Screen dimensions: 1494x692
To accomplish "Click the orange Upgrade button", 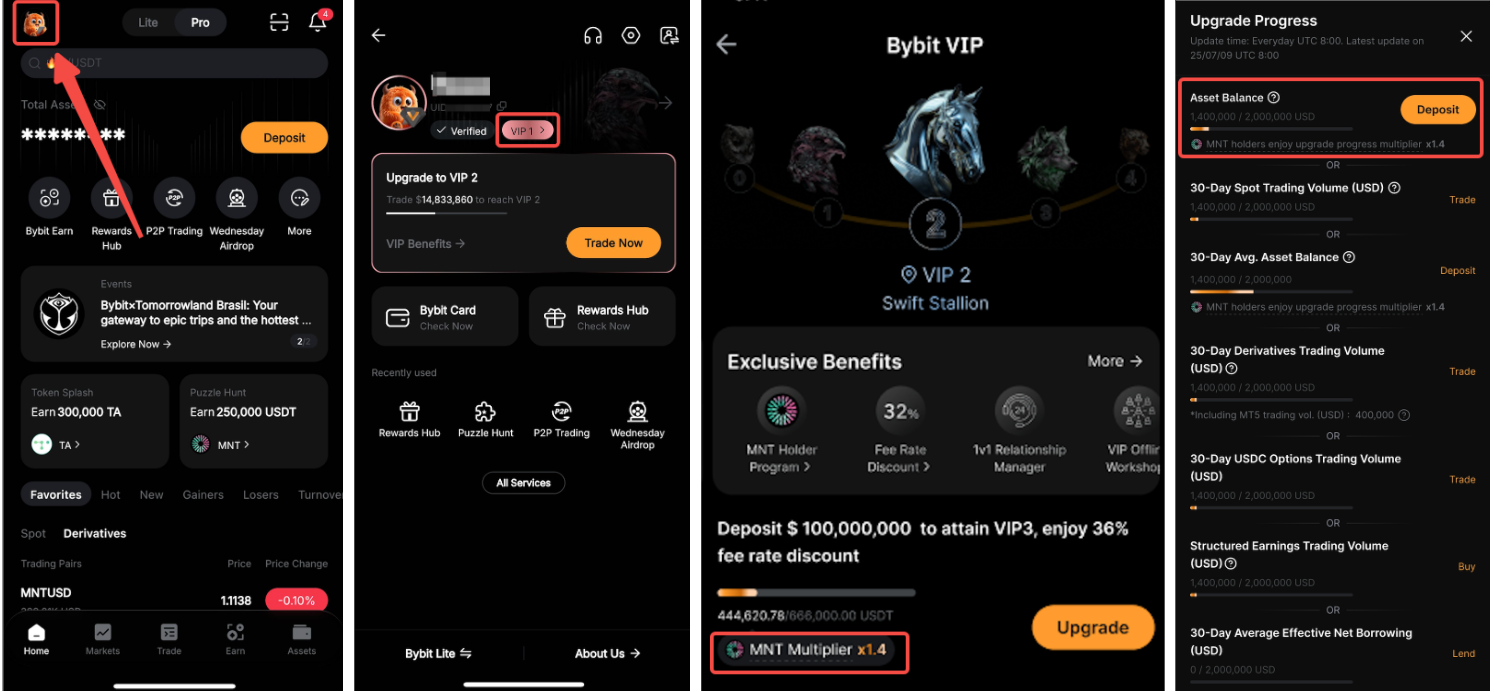I will coord(1093,628).
